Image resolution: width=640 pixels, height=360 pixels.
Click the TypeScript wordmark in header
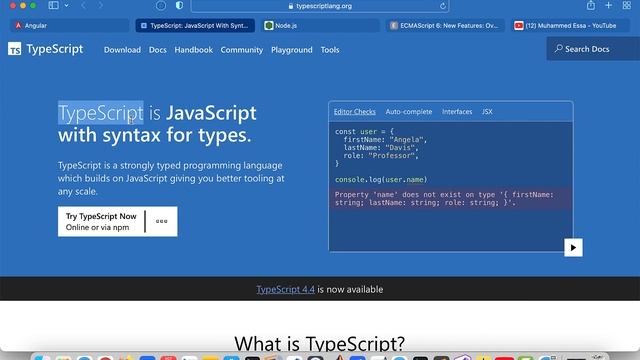click(x=55, y=49)
